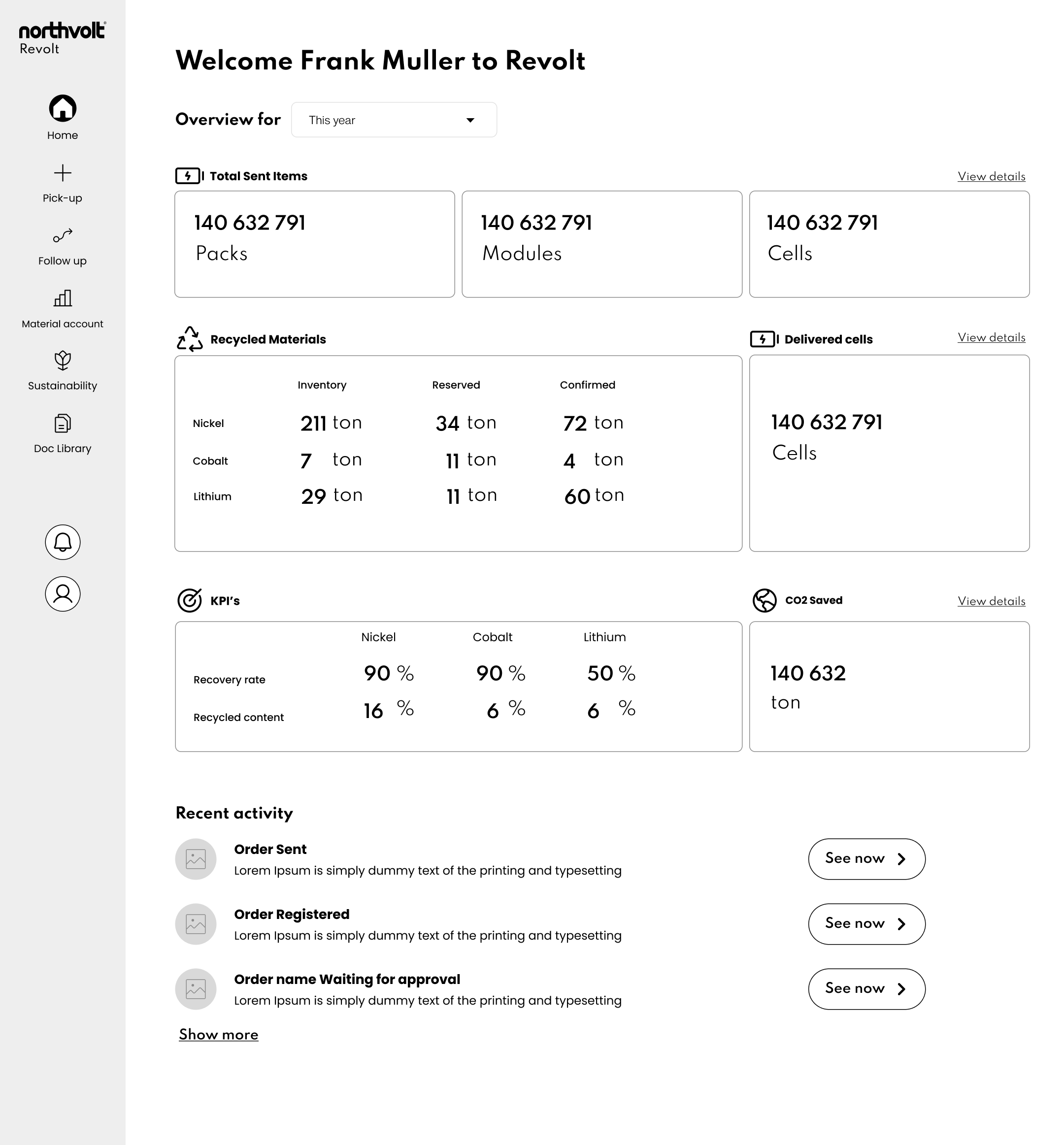Click the Northvolt Revolt logo
1064x1145 pixels.
(x=62, y=38)
